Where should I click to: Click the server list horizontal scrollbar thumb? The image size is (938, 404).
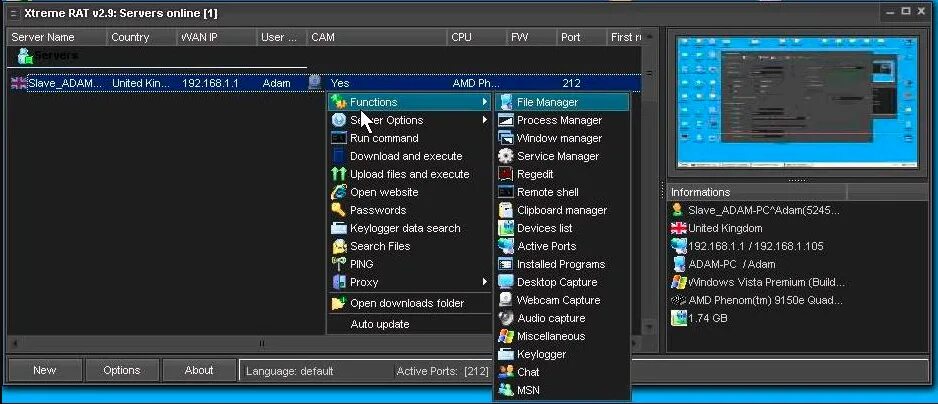tap(262, 344)
